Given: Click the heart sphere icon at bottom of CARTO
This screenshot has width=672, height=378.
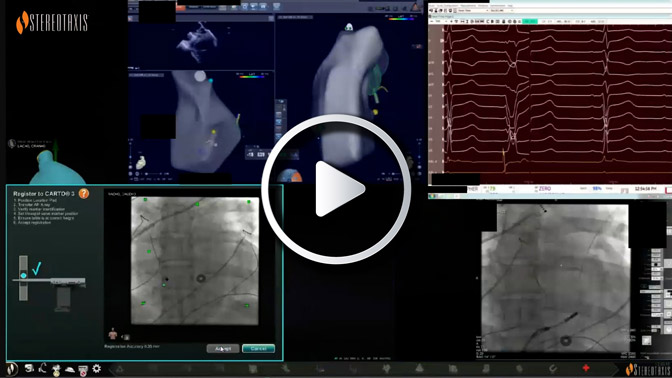Looking at the screenshot, I should (290, 176).
